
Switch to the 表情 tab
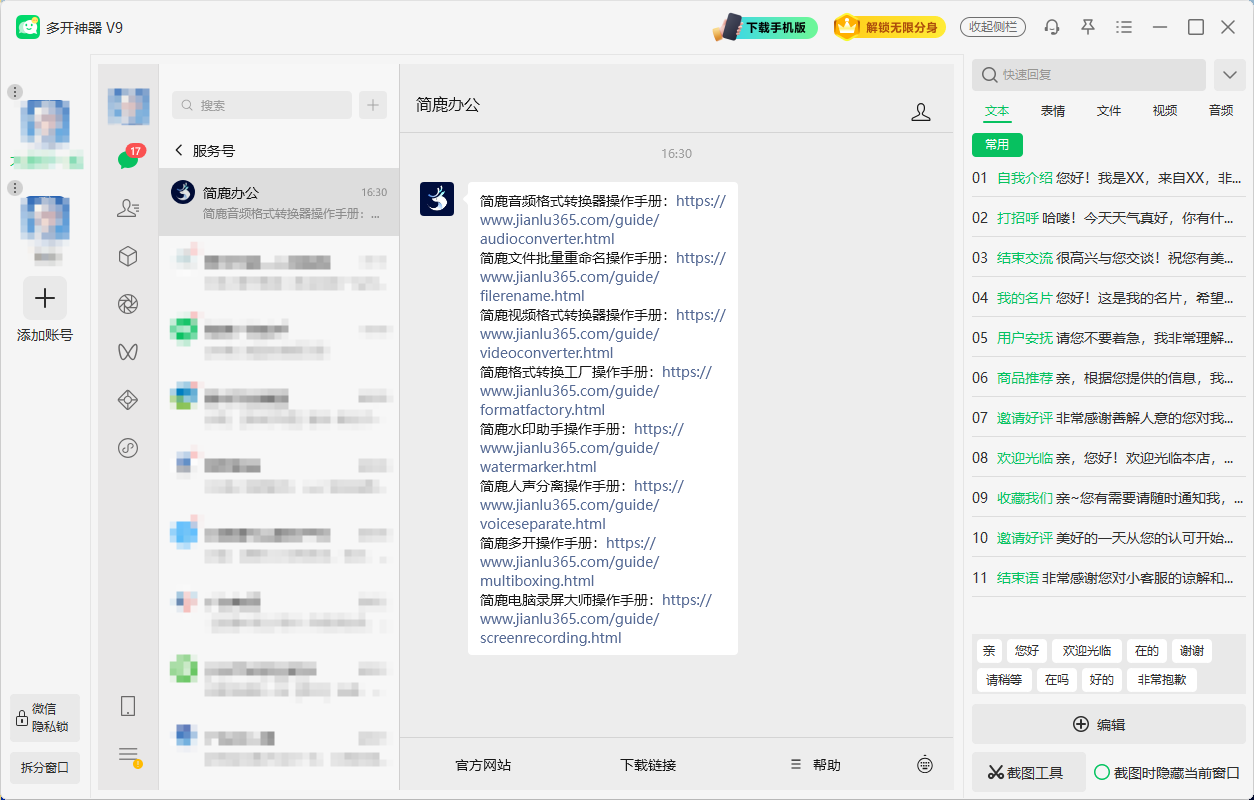[x=1052, y=111]
